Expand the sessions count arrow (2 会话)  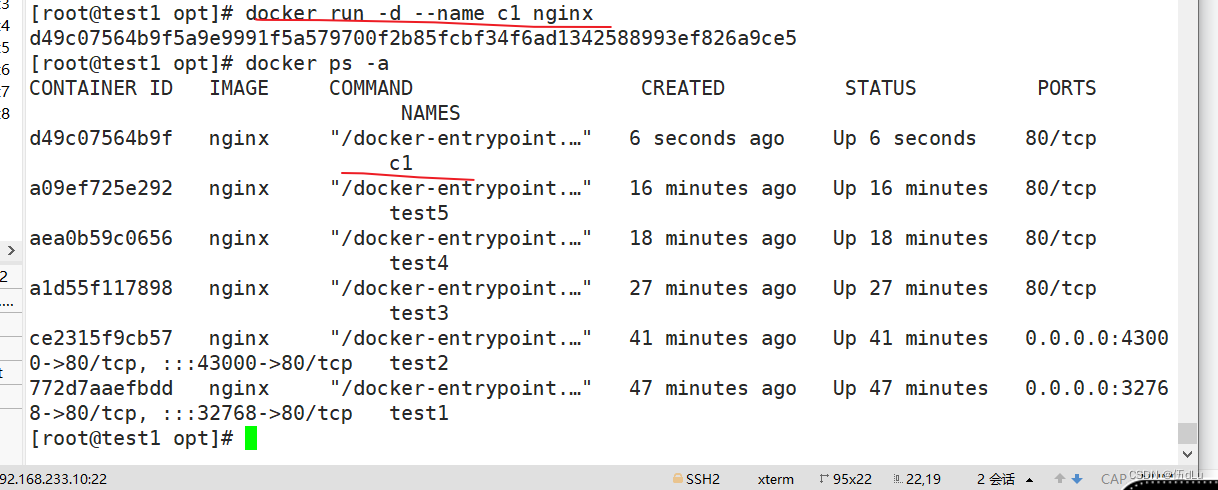click(1029, 480)
